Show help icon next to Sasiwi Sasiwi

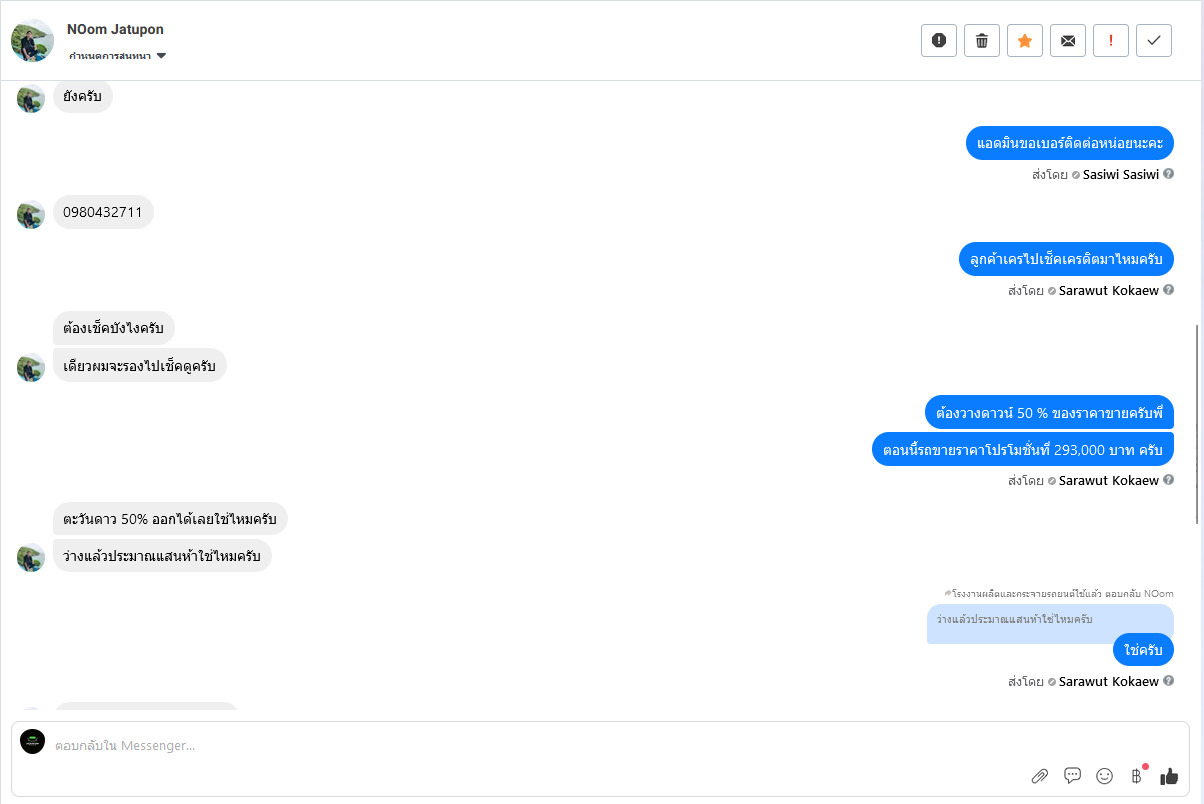[1168, 174]
